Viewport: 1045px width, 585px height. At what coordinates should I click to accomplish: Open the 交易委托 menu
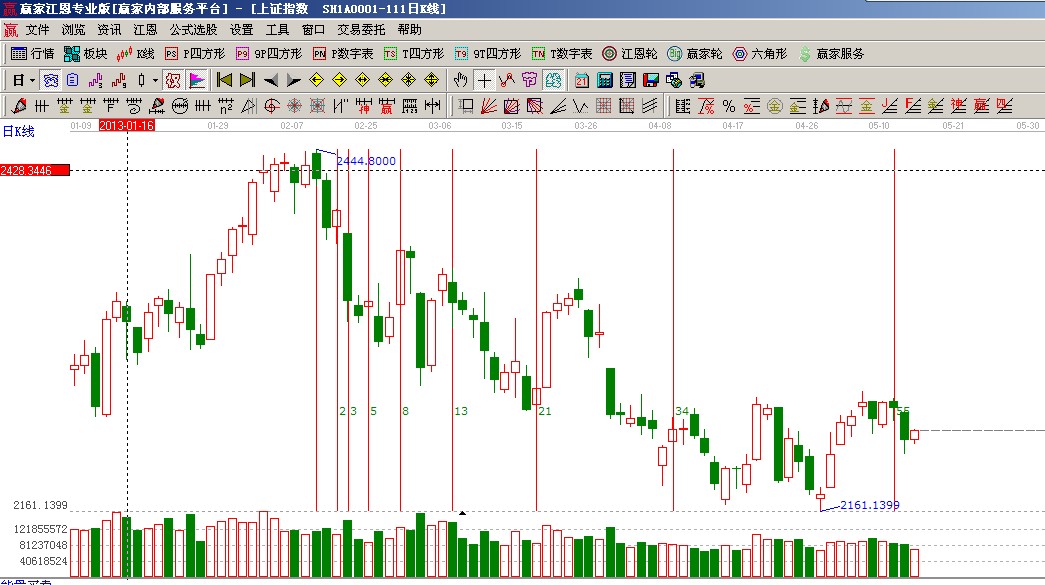point(362,30)
